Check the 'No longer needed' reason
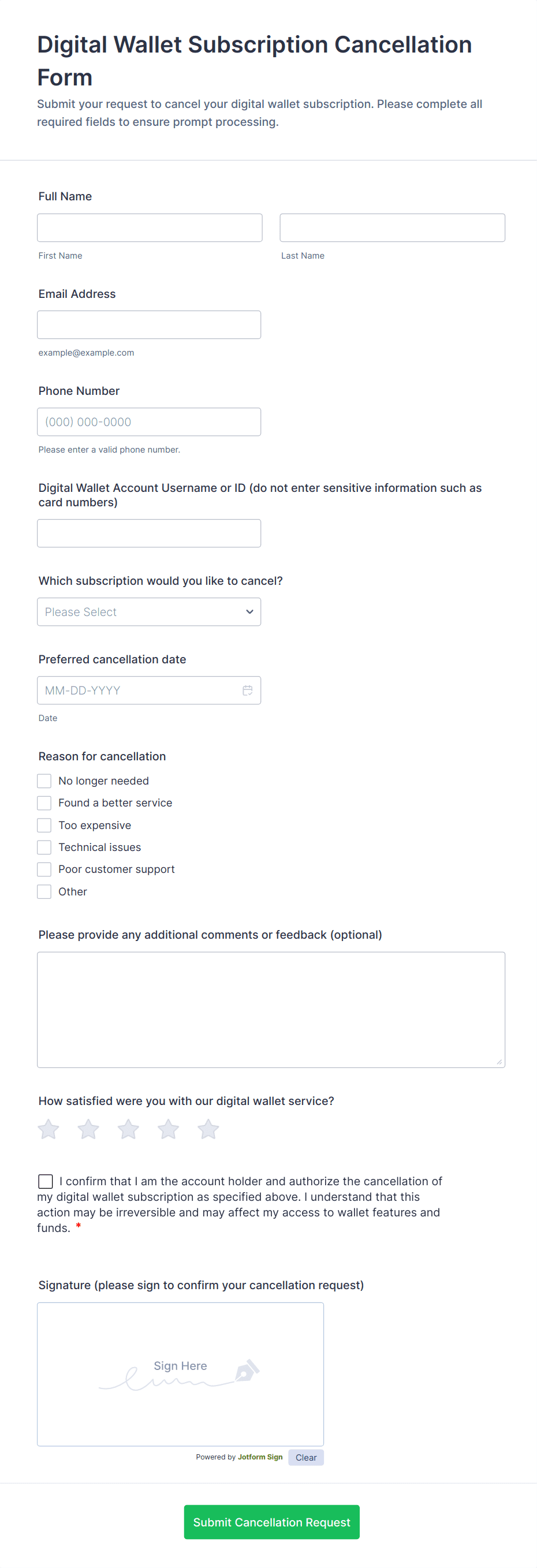Screen dimensions: 537x1568 point(44,781)
